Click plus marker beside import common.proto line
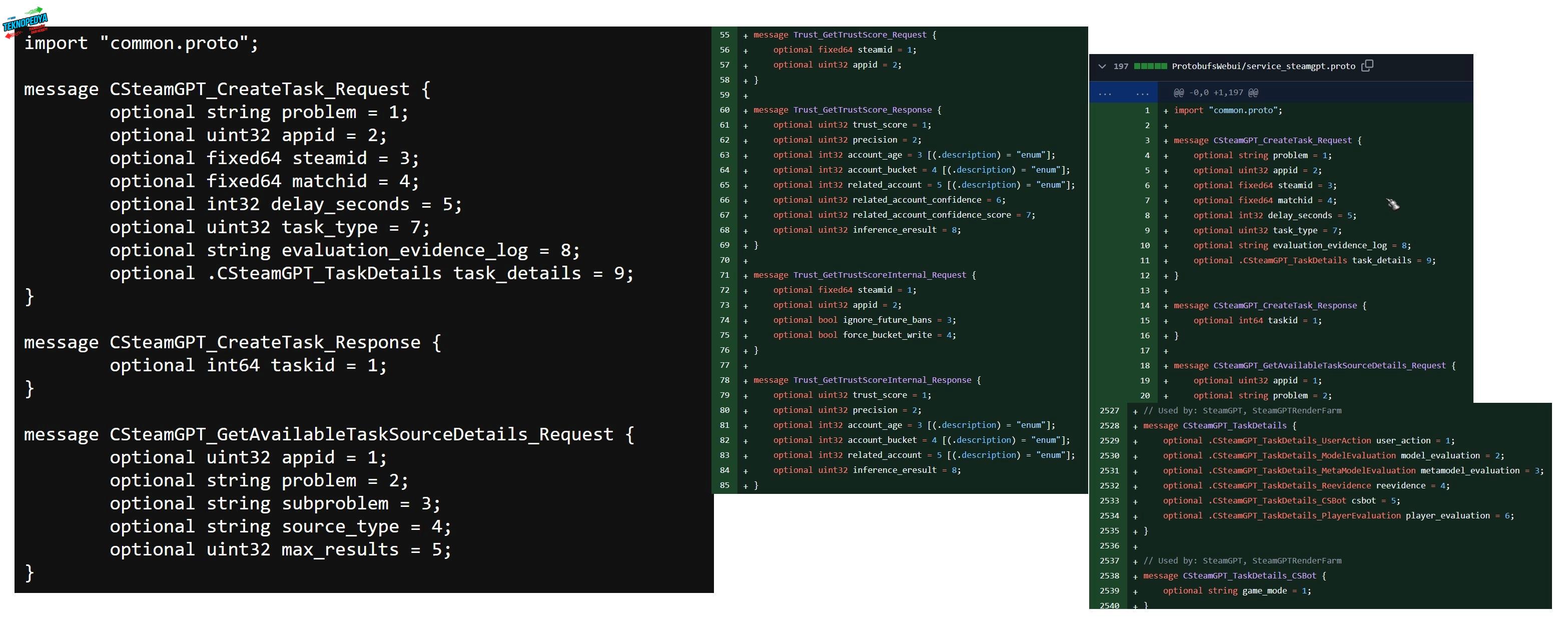Image resolution: width=1568 pixels, height=629 pixels. tap(1165, 112)
